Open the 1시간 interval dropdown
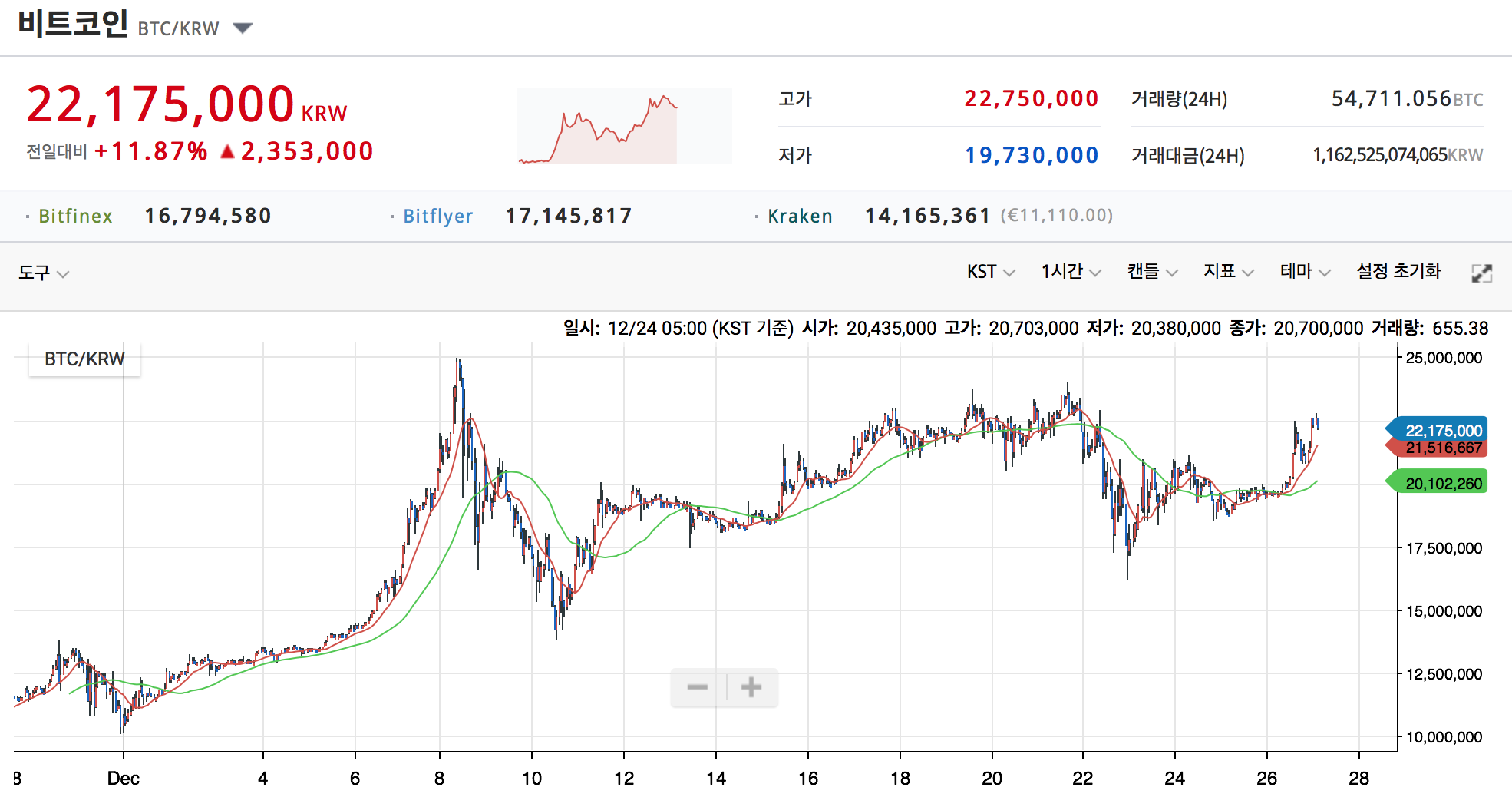Viewport: 1512px width, 797px height. pos(1071,272)
